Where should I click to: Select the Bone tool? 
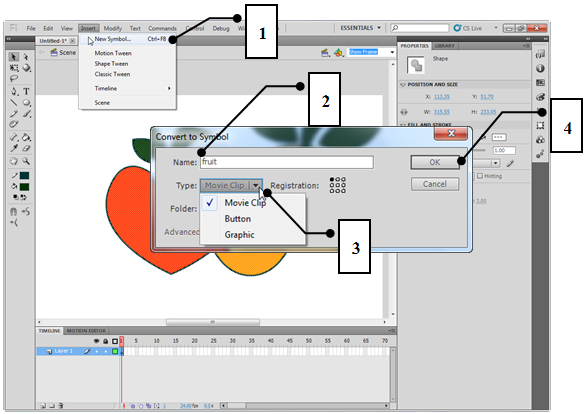click(x=13, y=137)
